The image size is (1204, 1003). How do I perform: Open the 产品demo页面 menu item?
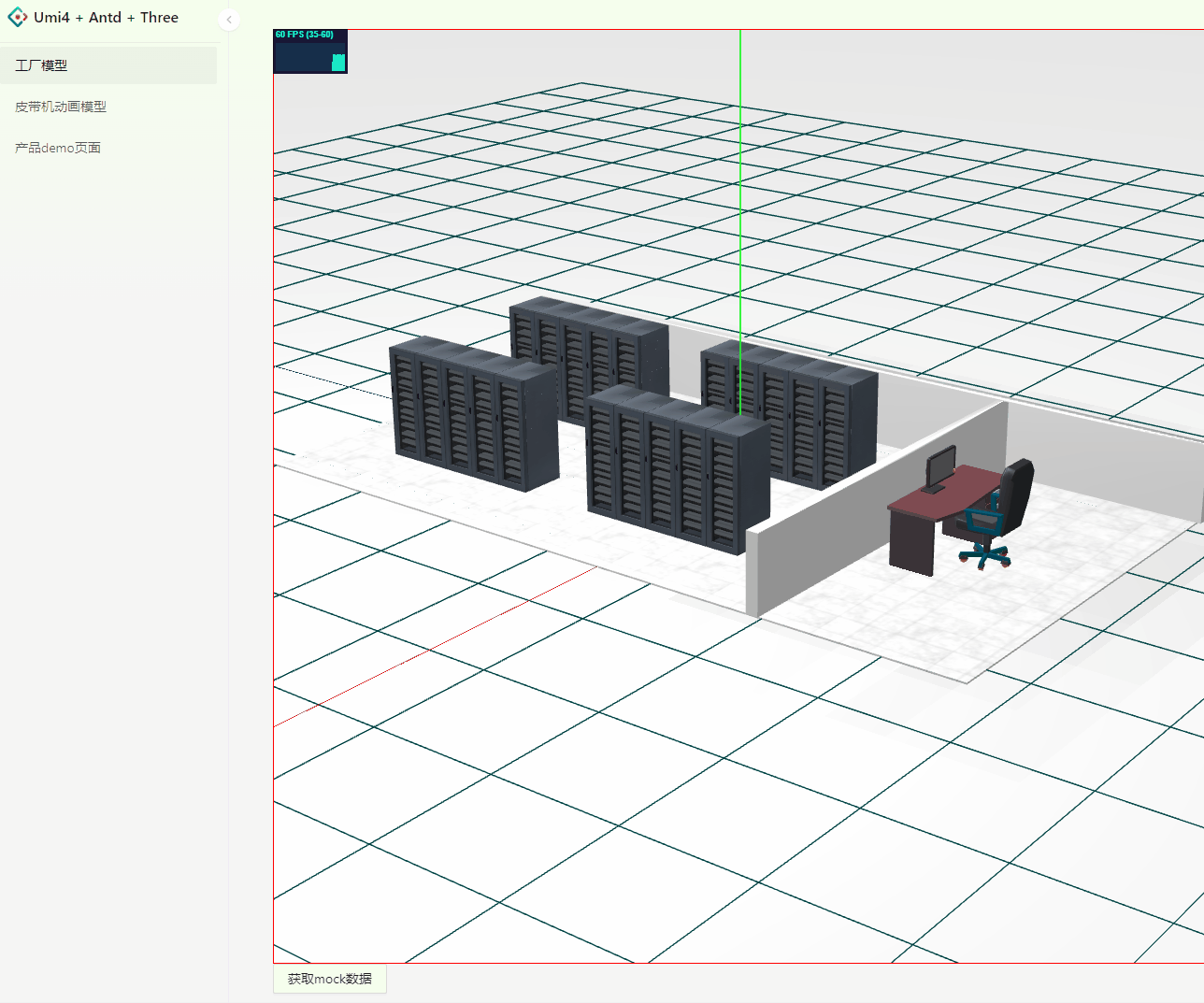tap(108, 148)
